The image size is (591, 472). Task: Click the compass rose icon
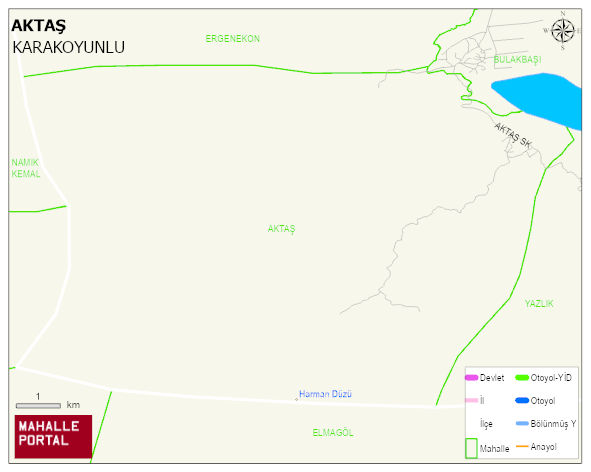coord(562,31)
